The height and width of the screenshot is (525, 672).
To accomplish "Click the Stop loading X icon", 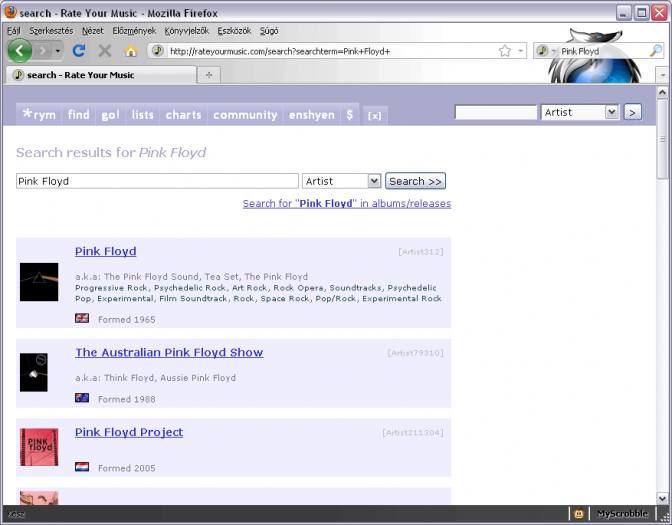I will click(x=105, y=51).
